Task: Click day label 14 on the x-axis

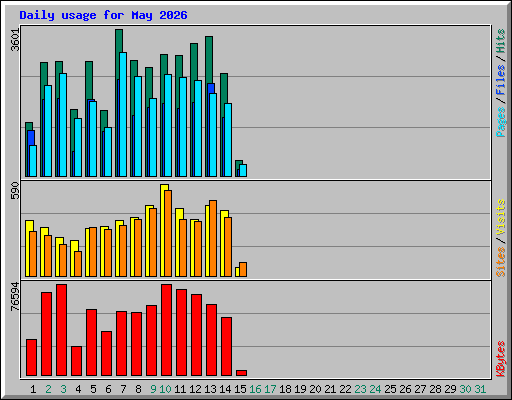Action: (x=225, y=389)
